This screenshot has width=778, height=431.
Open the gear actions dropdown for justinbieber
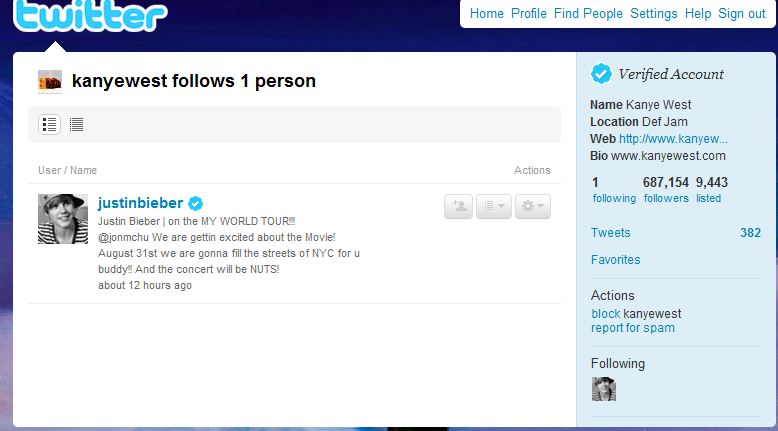[533, 206]
